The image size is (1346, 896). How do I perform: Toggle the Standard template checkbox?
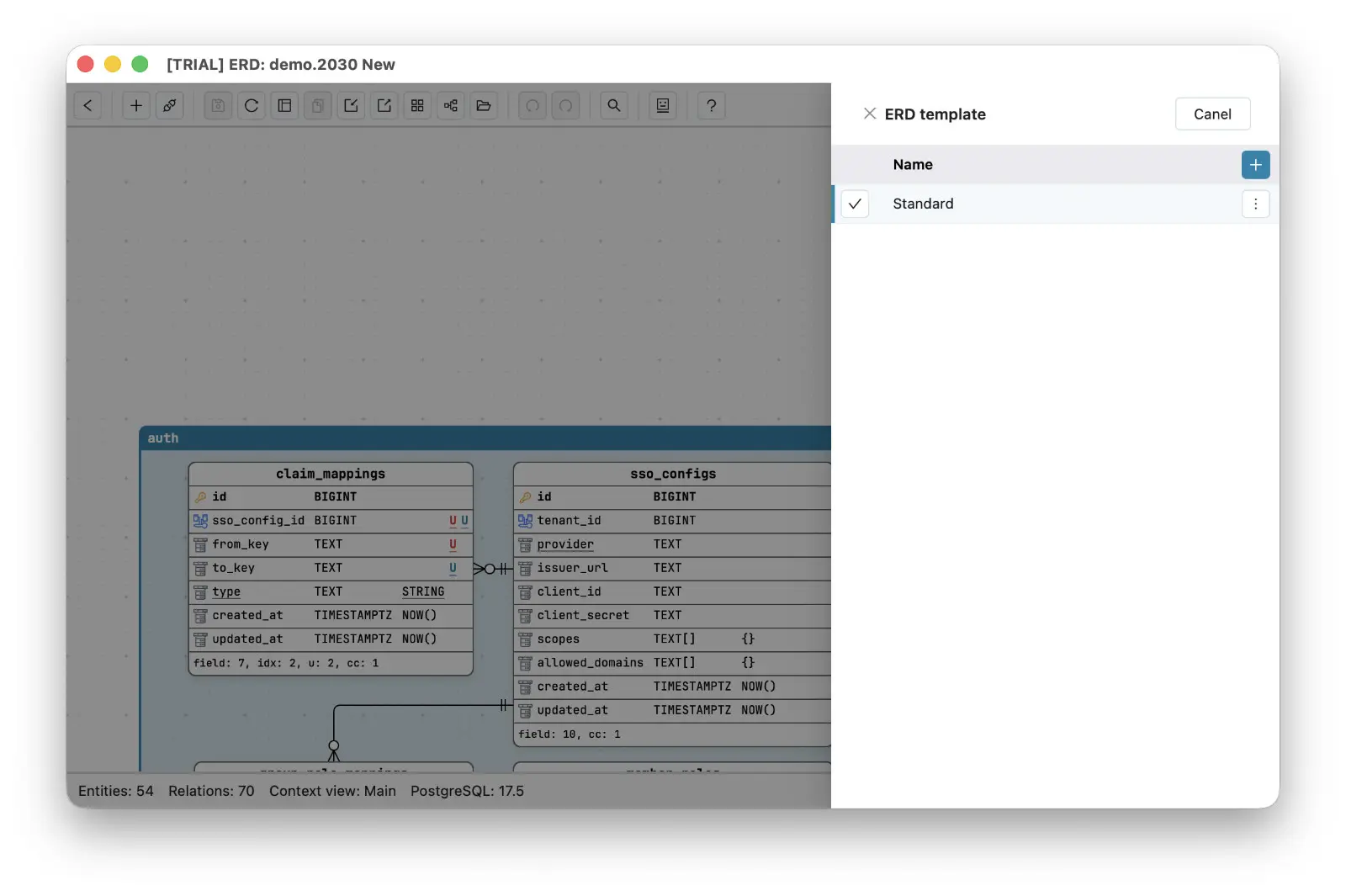[x=855, y=204]
